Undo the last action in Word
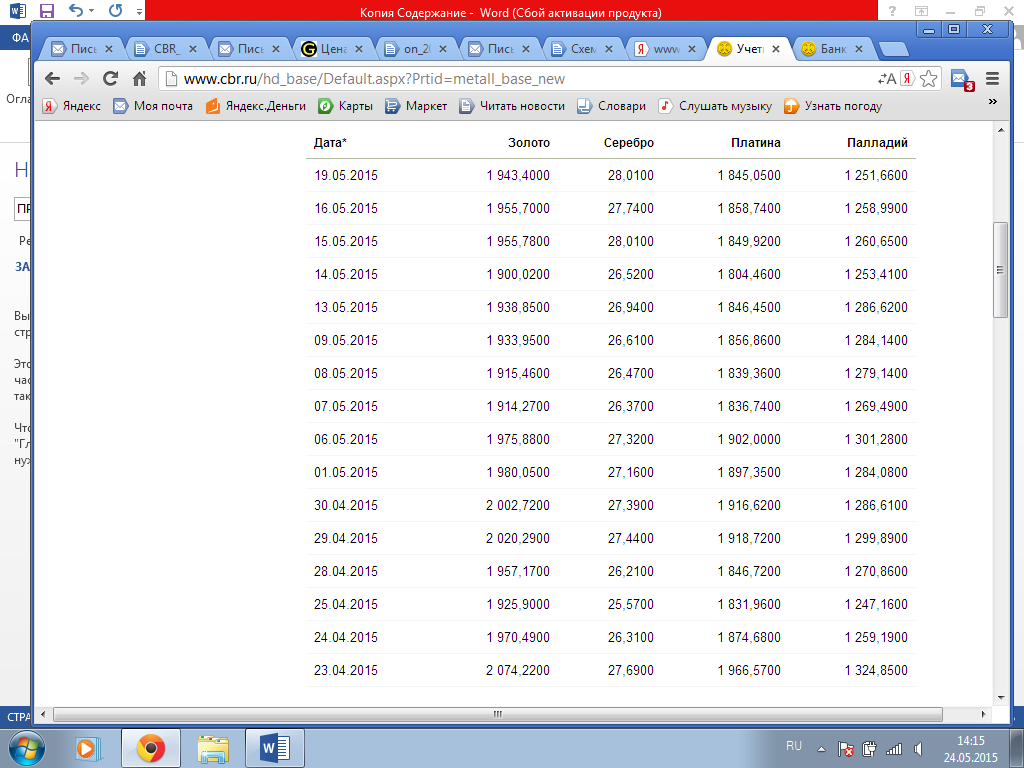This screenshot has width=1024, height=768. point(76,11)
